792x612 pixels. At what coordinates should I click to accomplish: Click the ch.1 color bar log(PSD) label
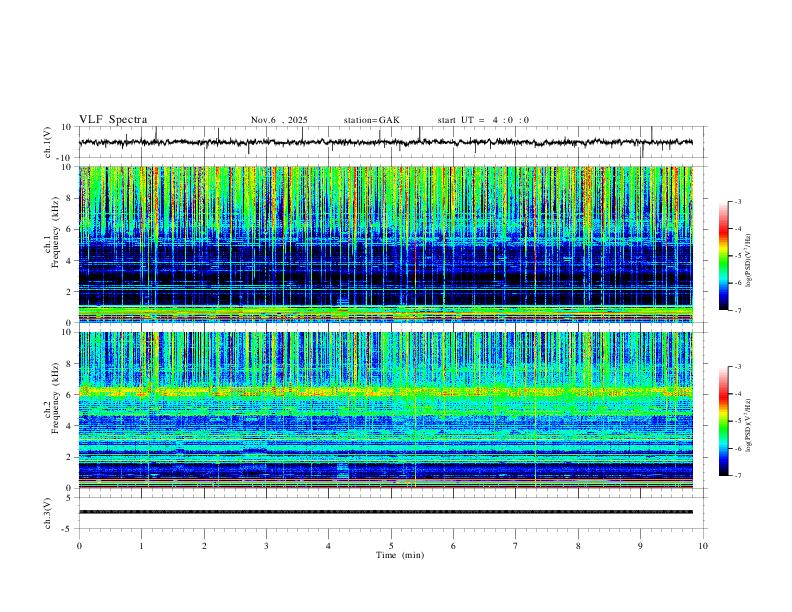[749, 261]
